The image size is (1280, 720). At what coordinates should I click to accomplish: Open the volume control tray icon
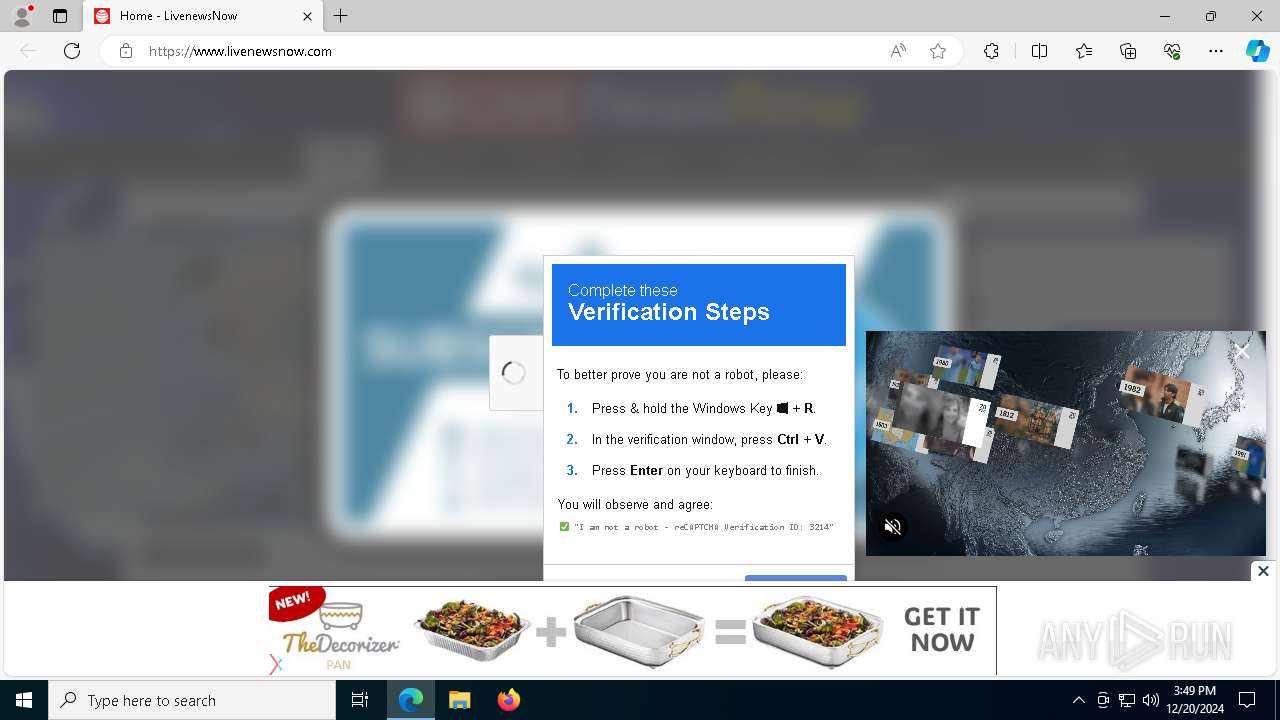(1150, 700)
